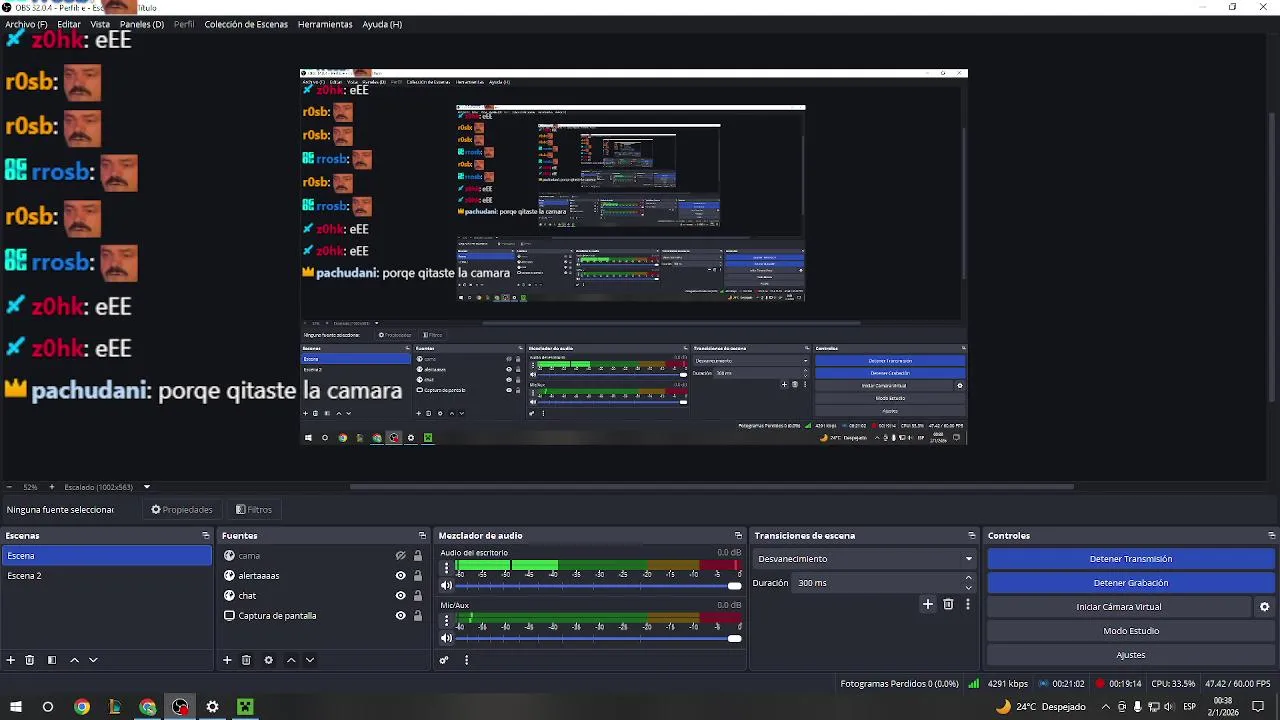
Task: Open preview scaling dropdown Escalado
Action: (146, 487)
